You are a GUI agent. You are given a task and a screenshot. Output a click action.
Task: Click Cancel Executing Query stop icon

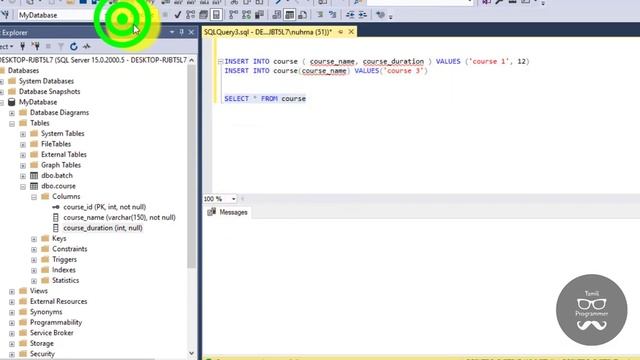pyautogui.click(x=165, y=15)
